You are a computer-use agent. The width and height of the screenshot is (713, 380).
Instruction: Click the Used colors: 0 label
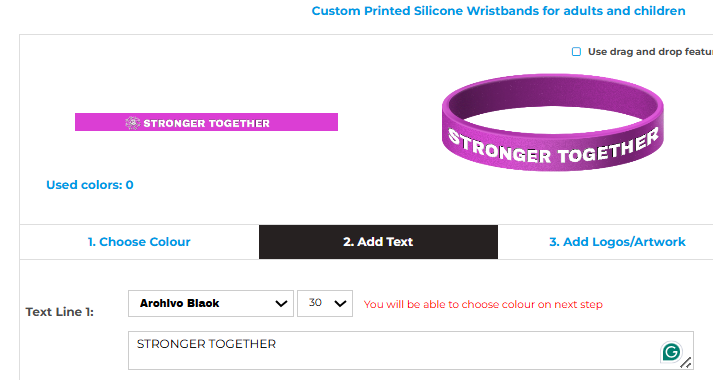click(x=90, y=185)
